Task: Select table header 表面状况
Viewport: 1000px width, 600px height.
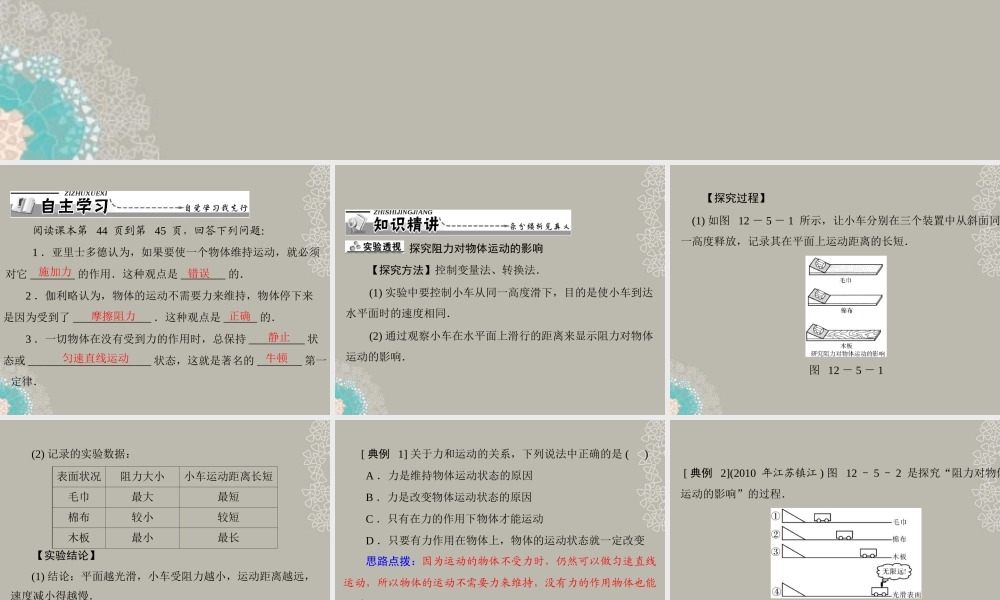Action: 79,476
